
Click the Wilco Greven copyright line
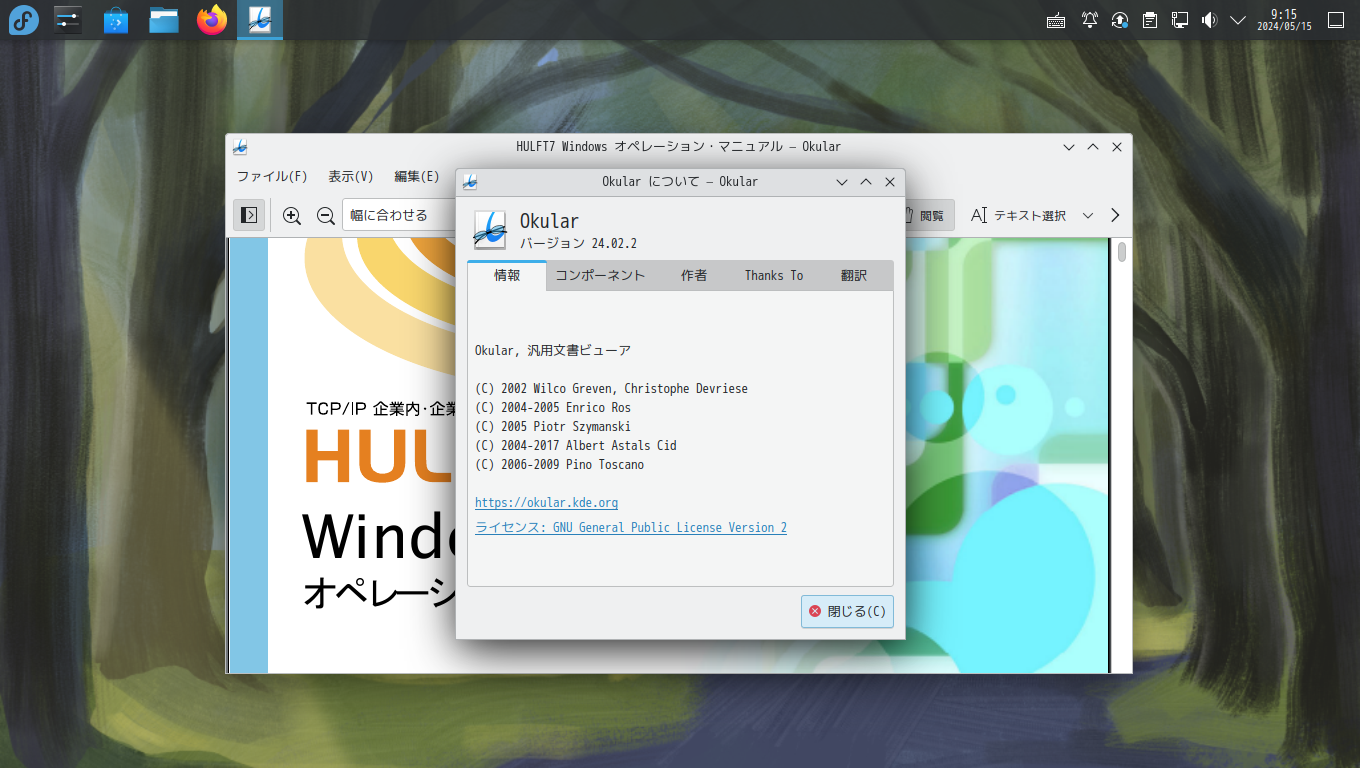tap(611, 389)
